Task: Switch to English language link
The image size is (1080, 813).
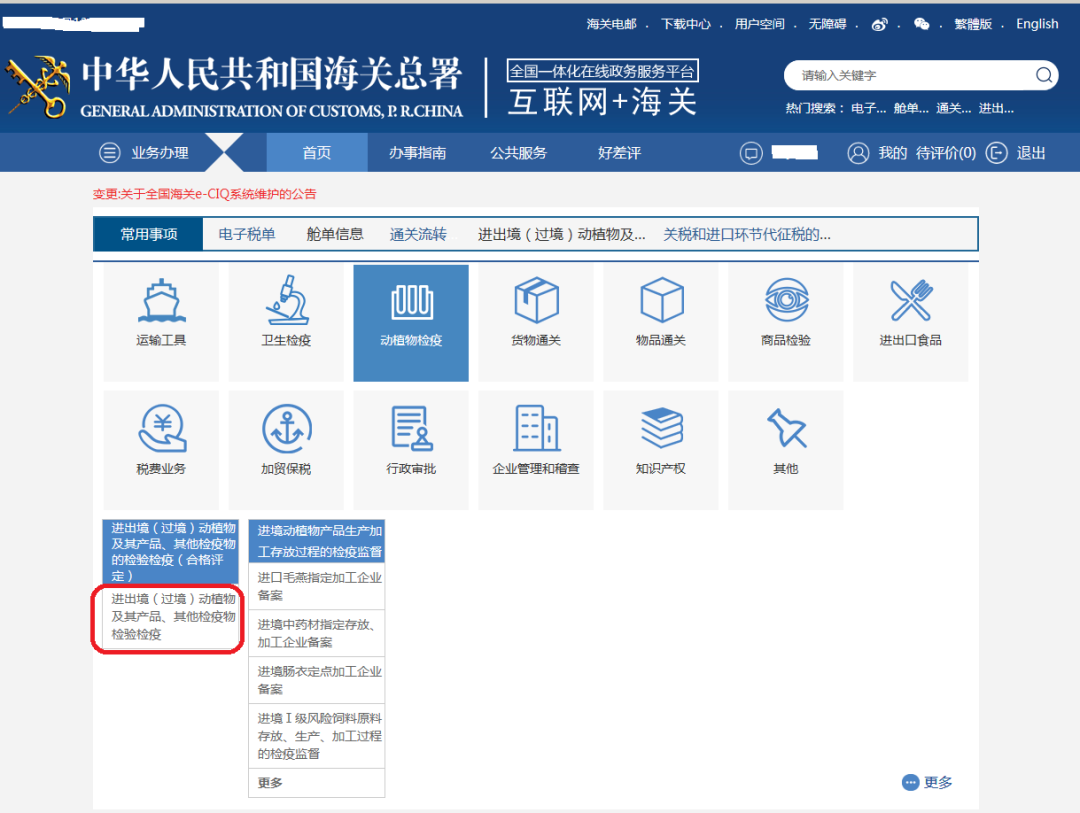Action: (x=1037, y=24)
